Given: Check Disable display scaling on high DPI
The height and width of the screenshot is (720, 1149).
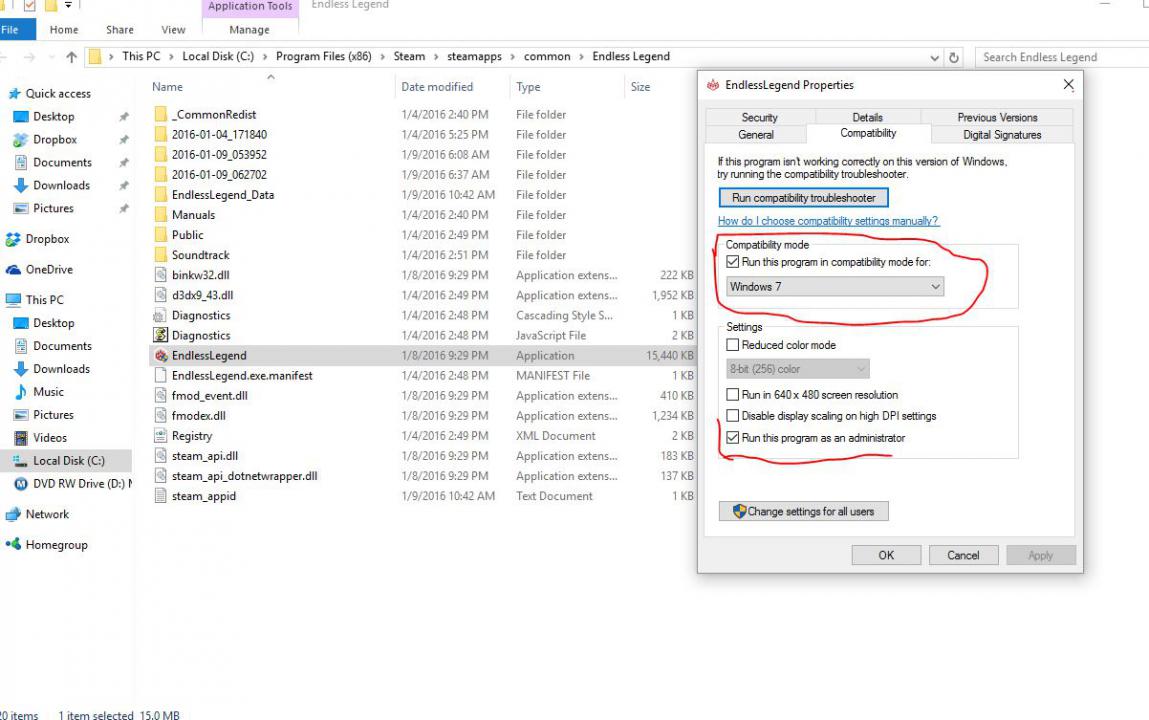Looking at the screenshot, I should 732,416.
